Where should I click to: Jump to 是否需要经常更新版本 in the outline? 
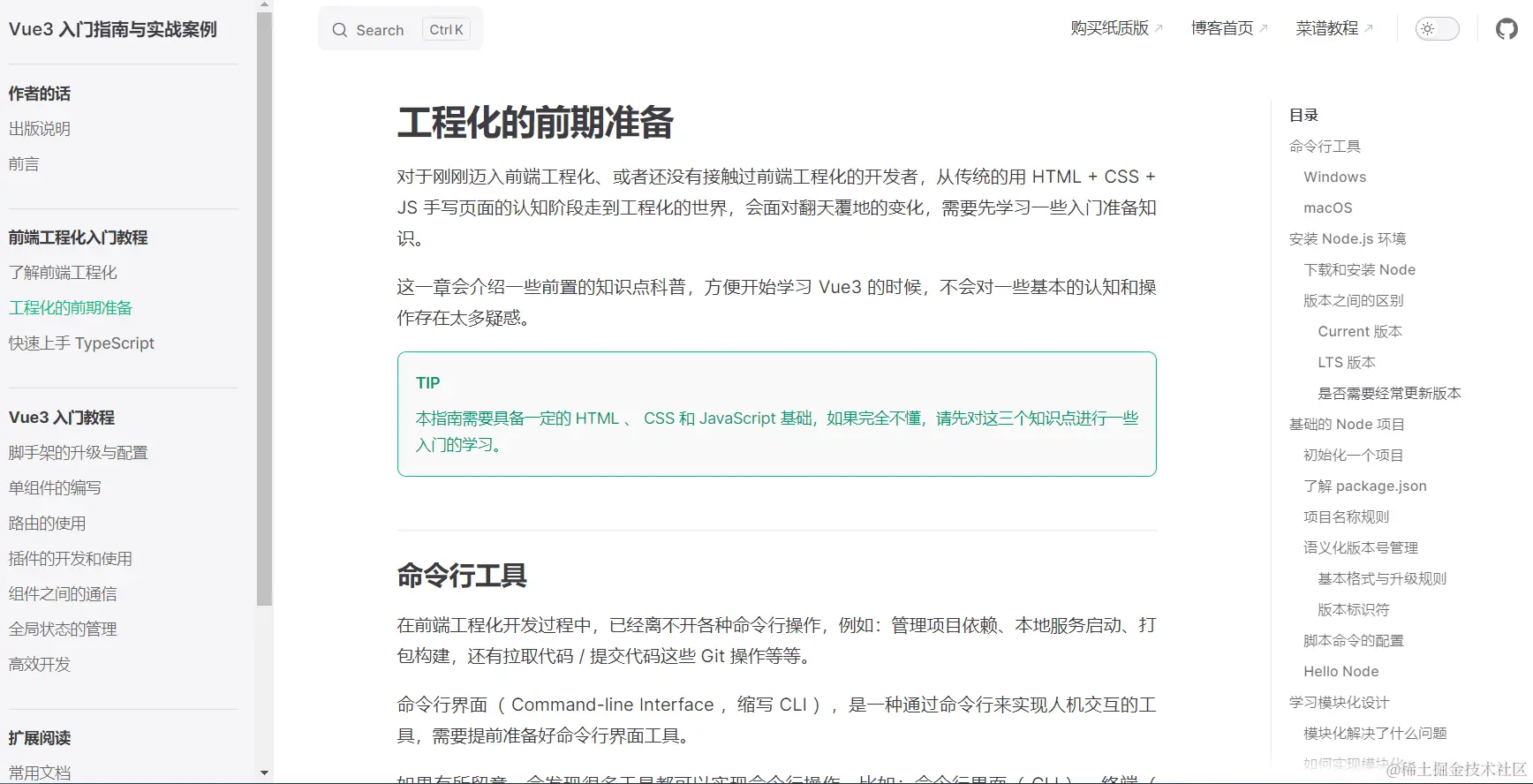[1390, 394]
